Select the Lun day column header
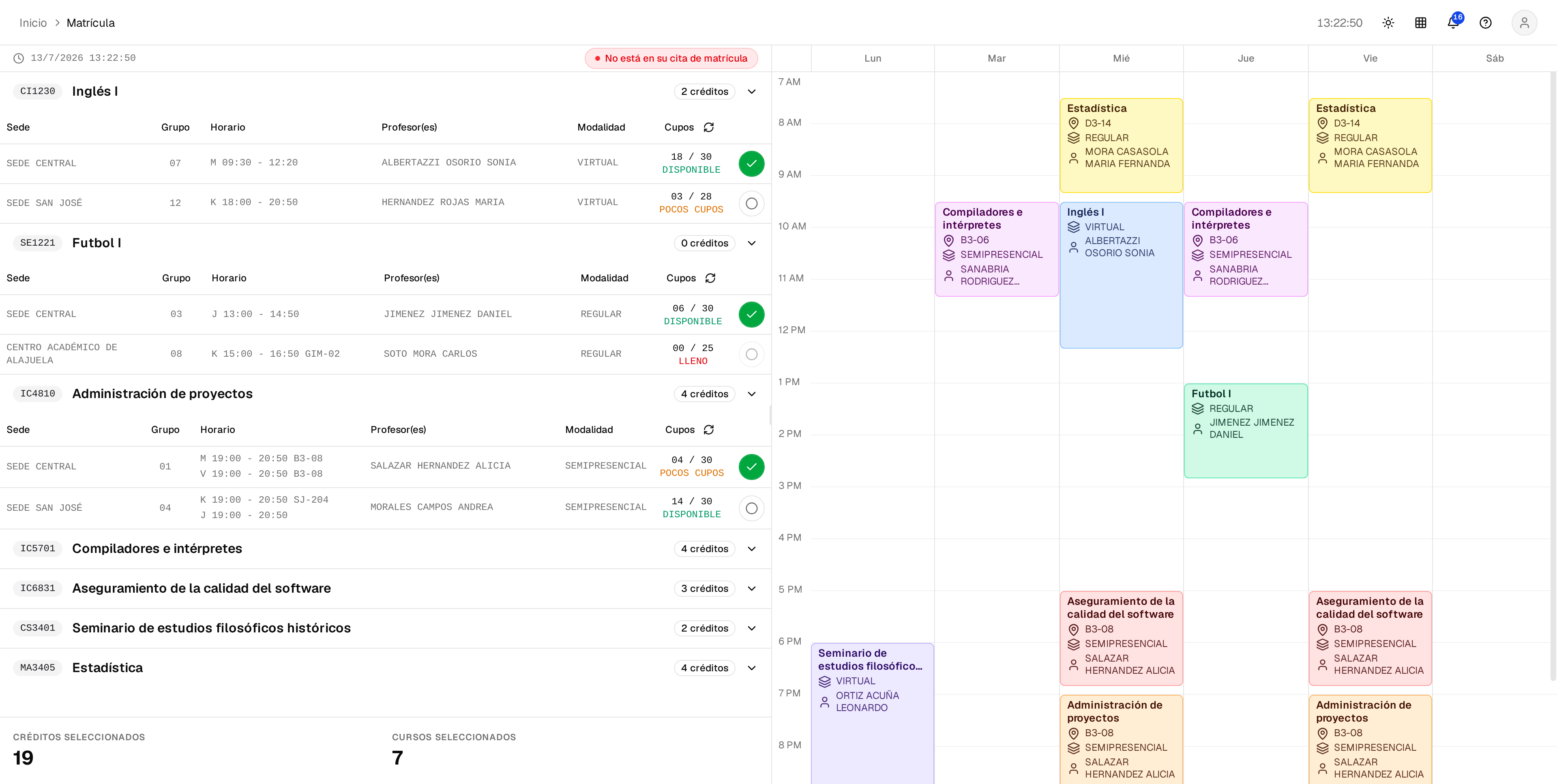1557x784 pixels. [x=873, y=59]
